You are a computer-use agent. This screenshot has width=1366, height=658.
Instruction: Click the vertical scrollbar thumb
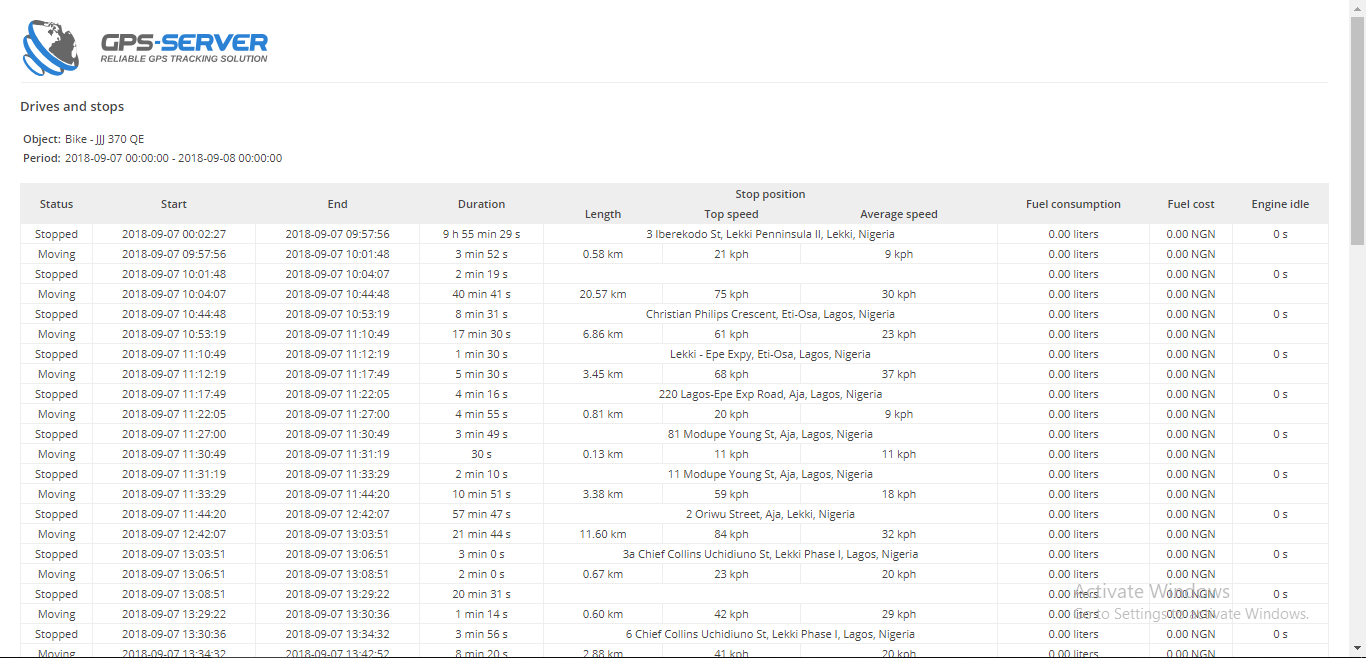(x=1357, y=130)
